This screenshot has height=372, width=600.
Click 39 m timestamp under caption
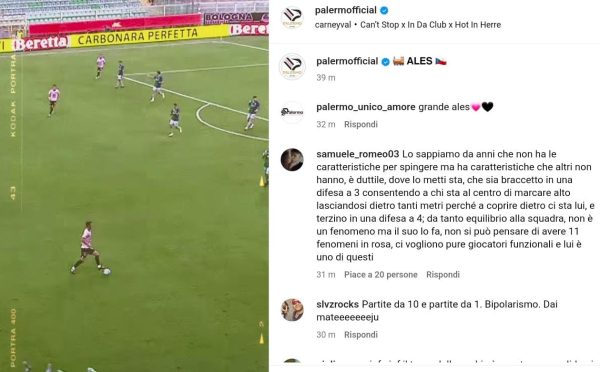tap(326, 78)
